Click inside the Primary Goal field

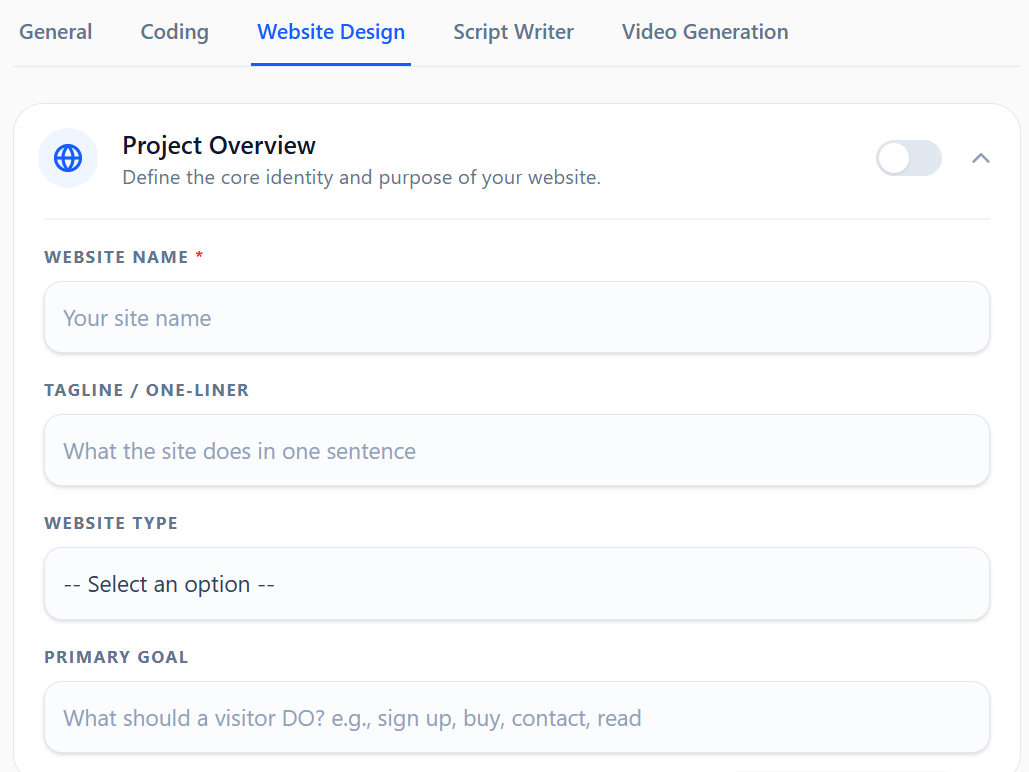click(x=516, y=717)
